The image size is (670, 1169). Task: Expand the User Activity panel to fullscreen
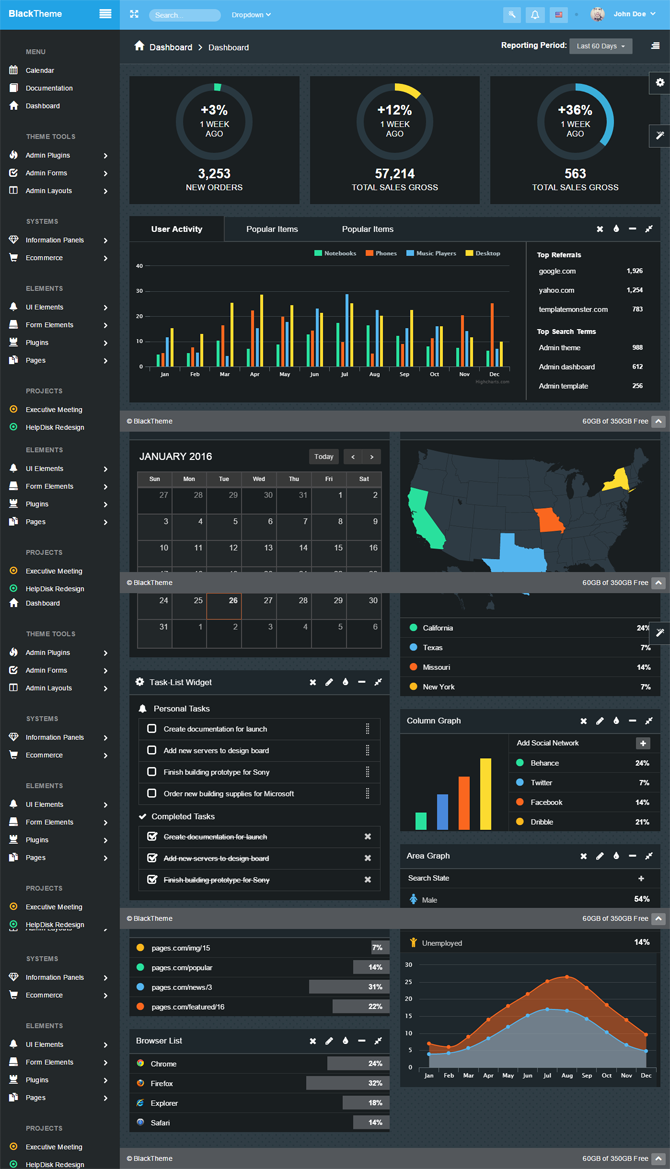click(648, 229)
